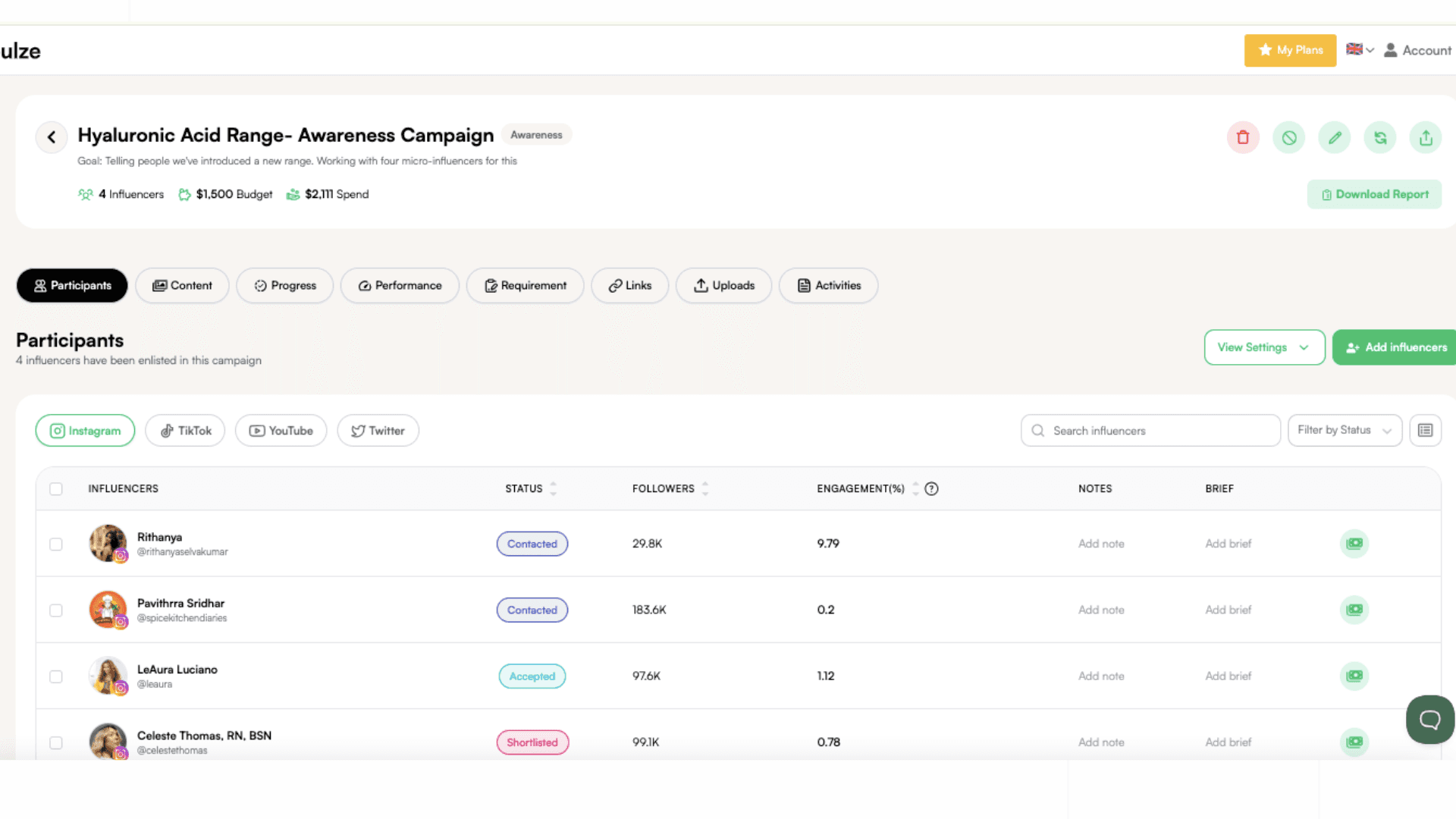Viewport: 1456px width, 819px height.
Task: Click the share export campaign icon
Action: coord(1426,137)
